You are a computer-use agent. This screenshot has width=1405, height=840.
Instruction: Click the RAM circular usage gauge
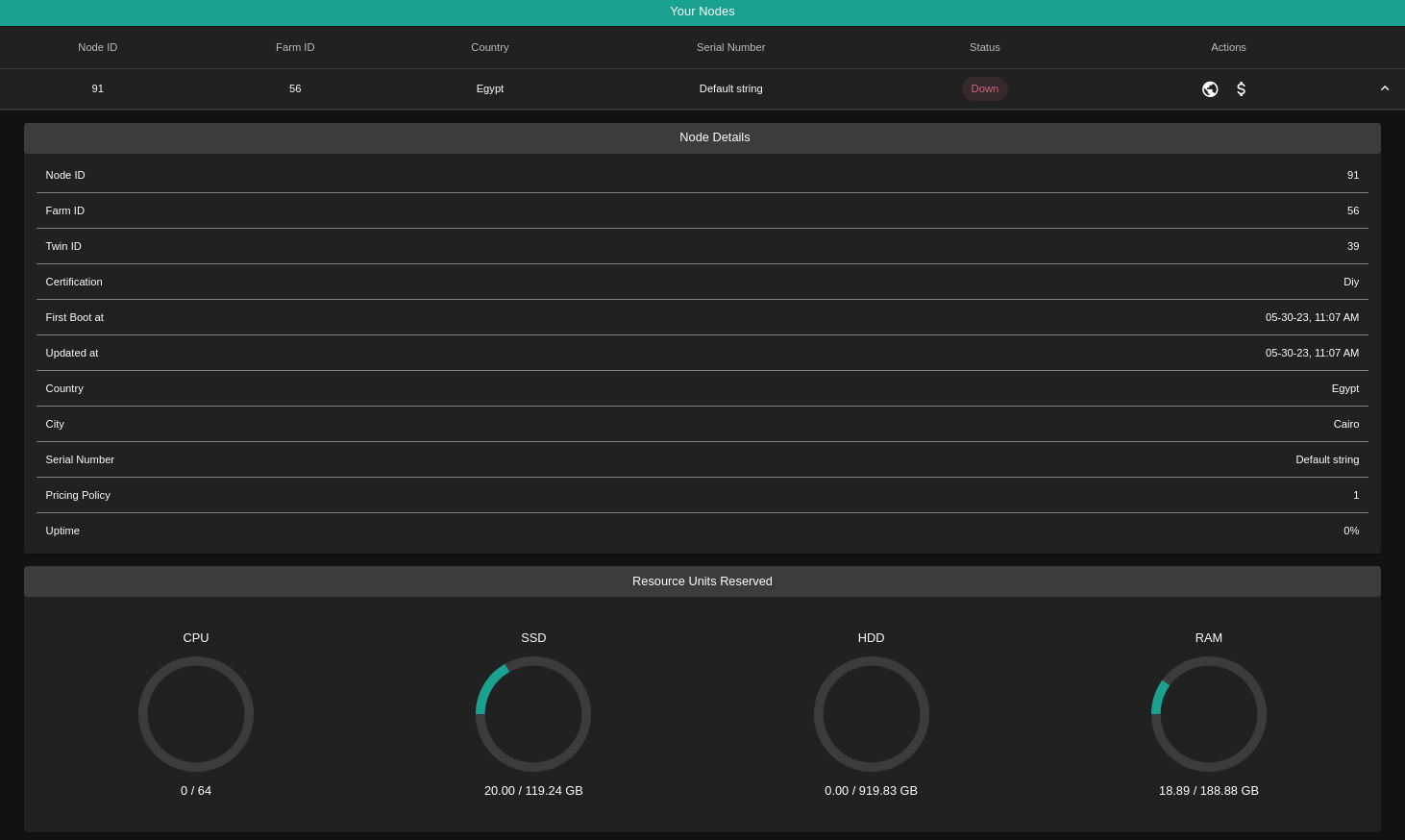1209,714
